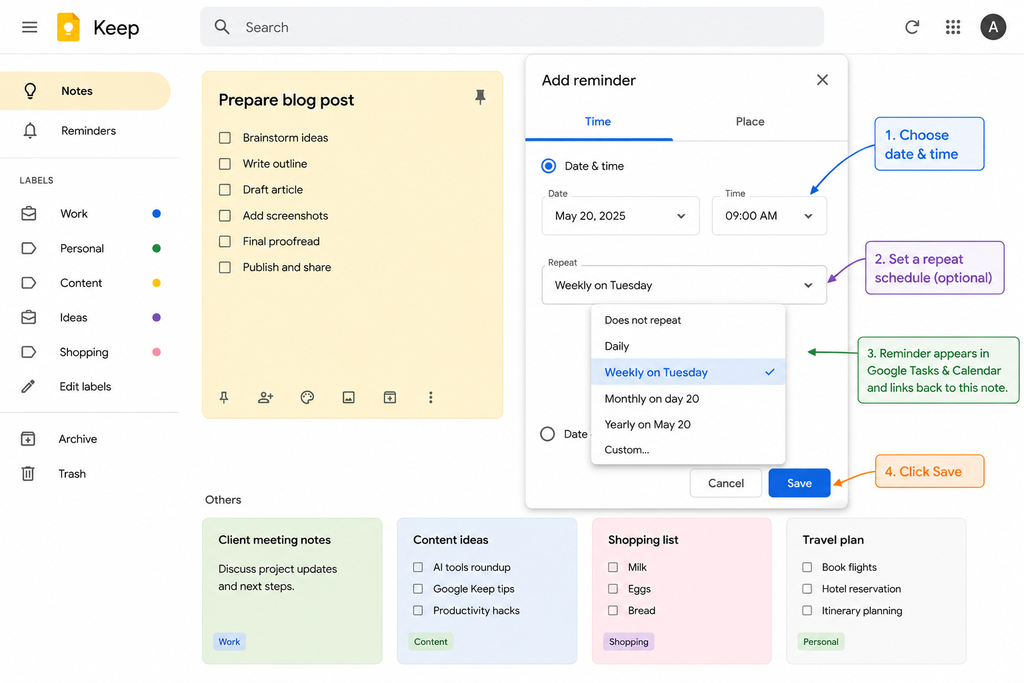Cancel the reminder dialog
This screenshot has height=683, width=1024.
(726, 483)
